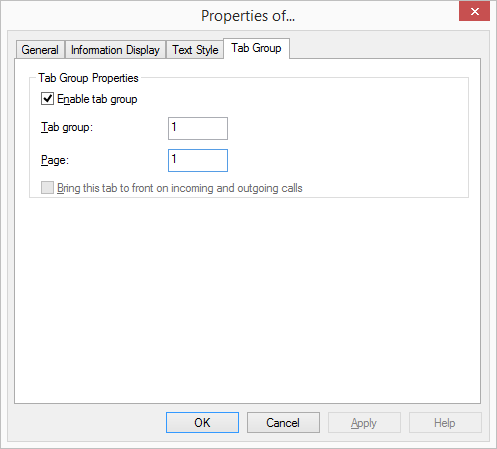Close the Properties dialog with the red X
Image resolution: width=497 pixels, height=449 pixels.
474,11
